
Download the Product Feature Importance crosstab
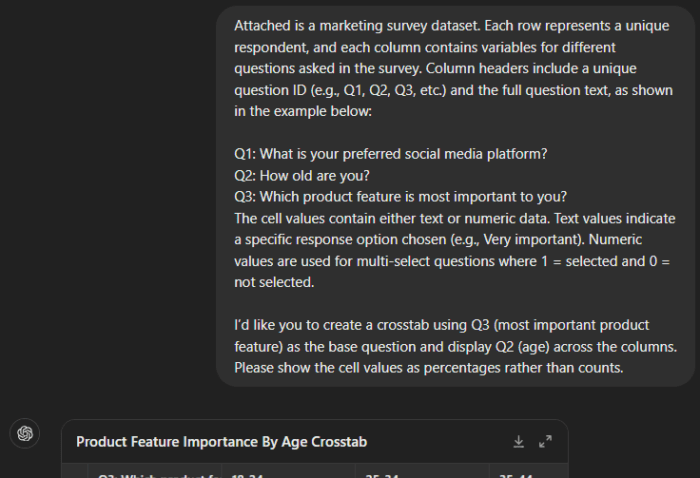point(518,441)
